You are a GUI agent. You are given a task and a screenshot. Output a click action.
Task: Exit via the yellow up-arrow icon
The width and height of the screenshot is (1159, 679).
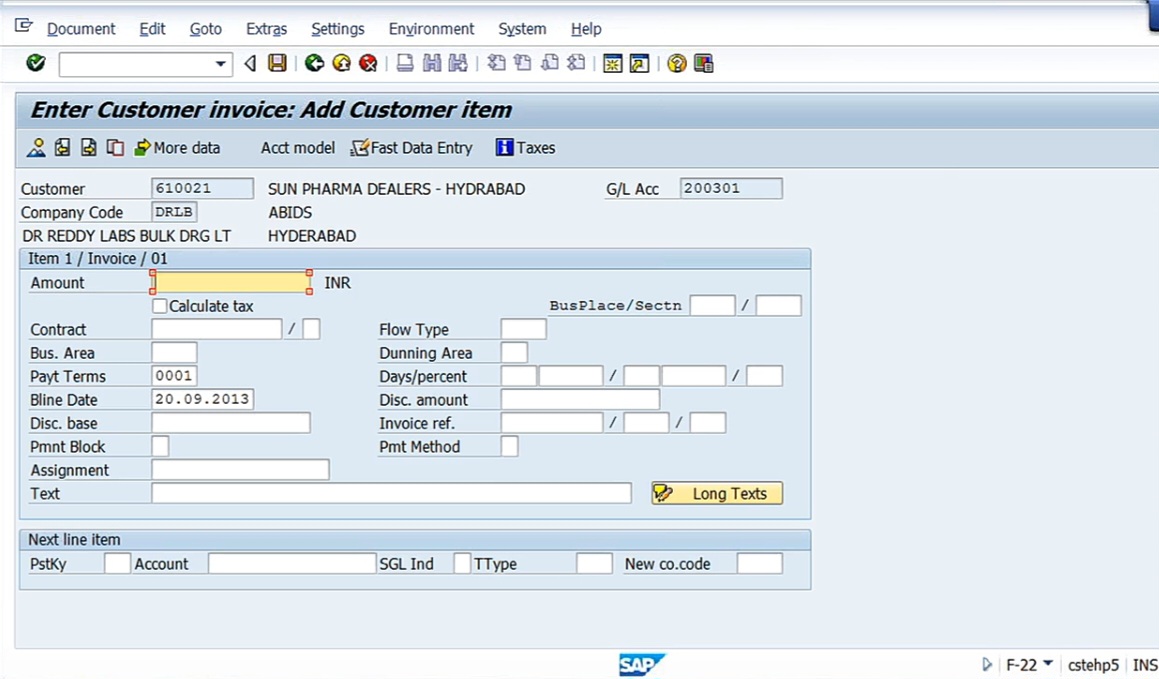pos(341,64)
